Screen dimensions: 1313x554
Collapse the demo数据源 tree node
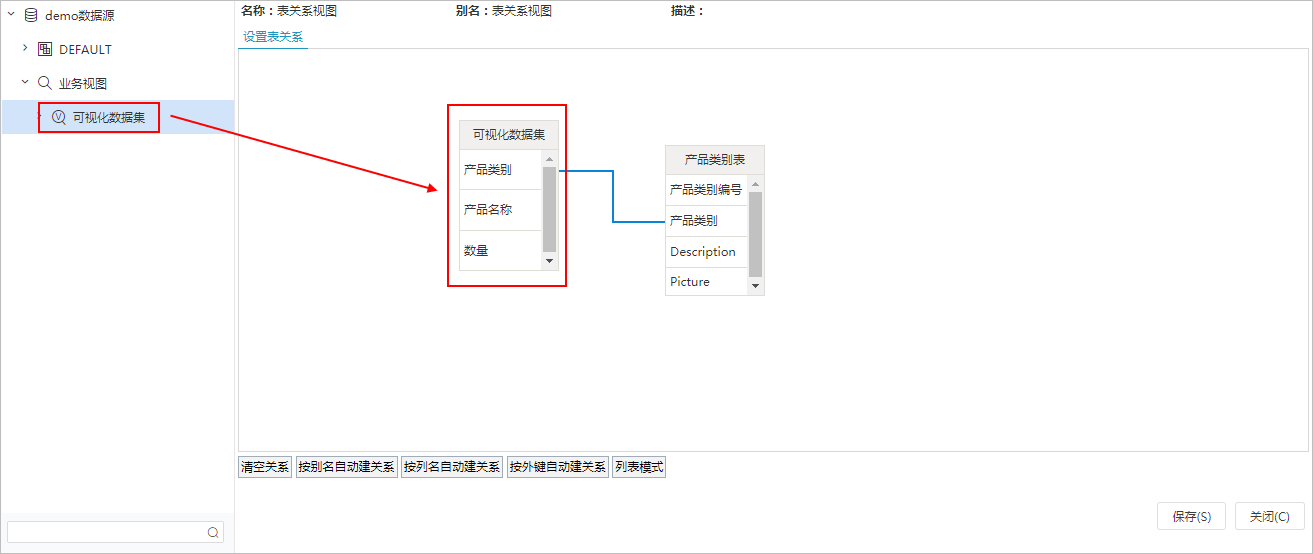pyautogui.click(x=11, y=15)
